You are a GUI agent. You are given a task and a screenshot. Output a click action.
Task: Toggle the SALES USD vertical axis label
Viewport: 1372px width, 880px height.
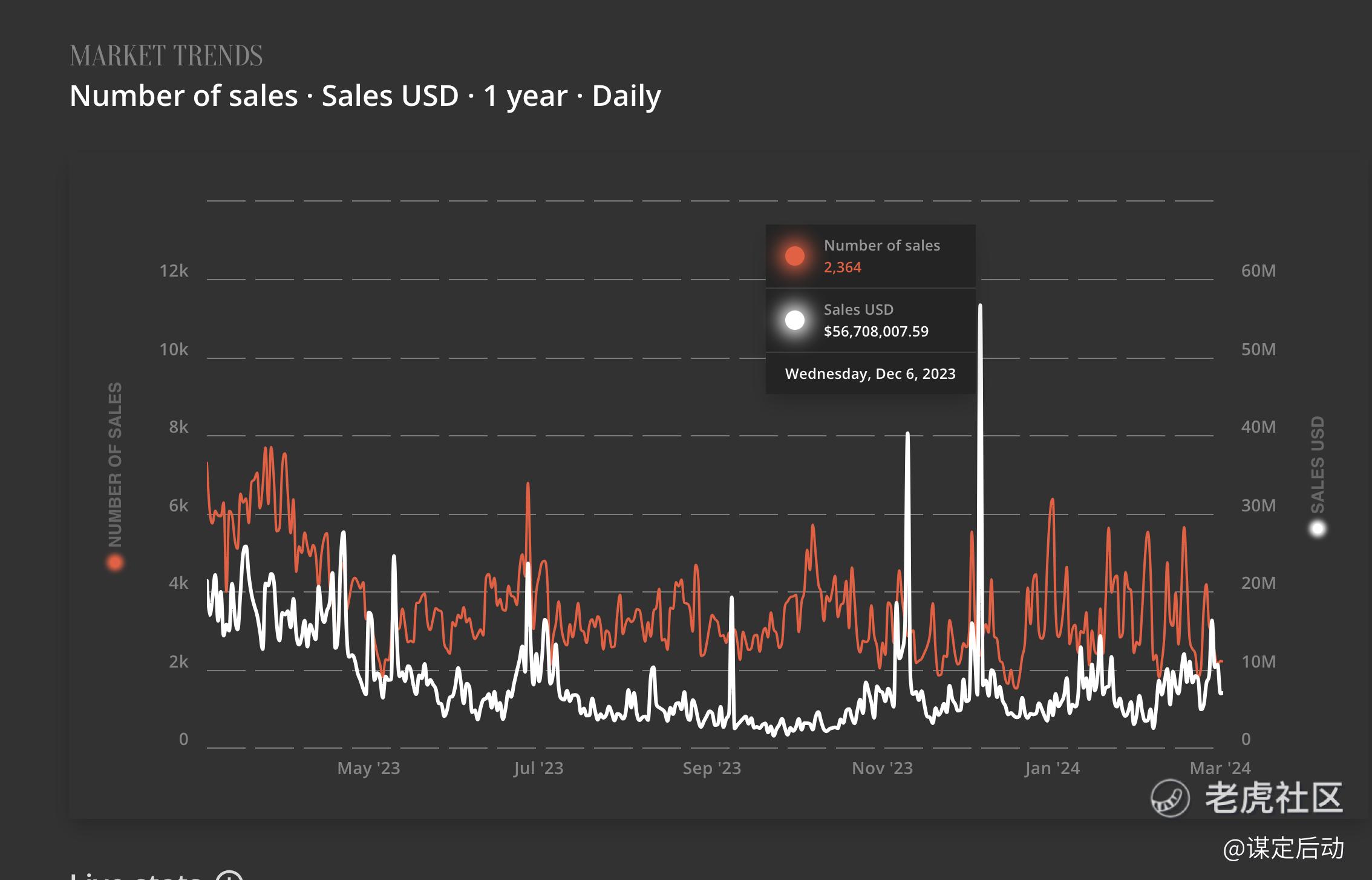[1318, 464]
